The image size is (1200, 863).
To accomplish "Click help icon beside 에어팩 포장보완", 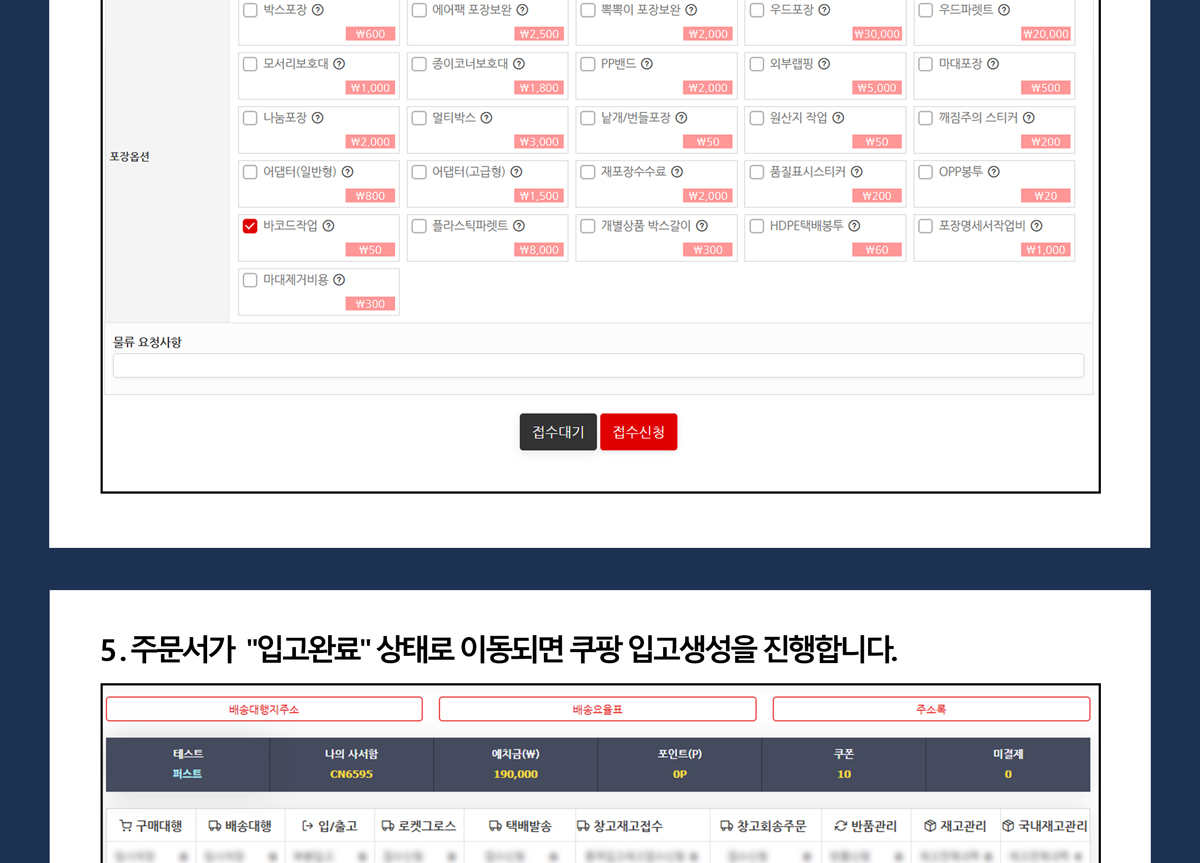I will pyautogui.click(x=522, y=10).
